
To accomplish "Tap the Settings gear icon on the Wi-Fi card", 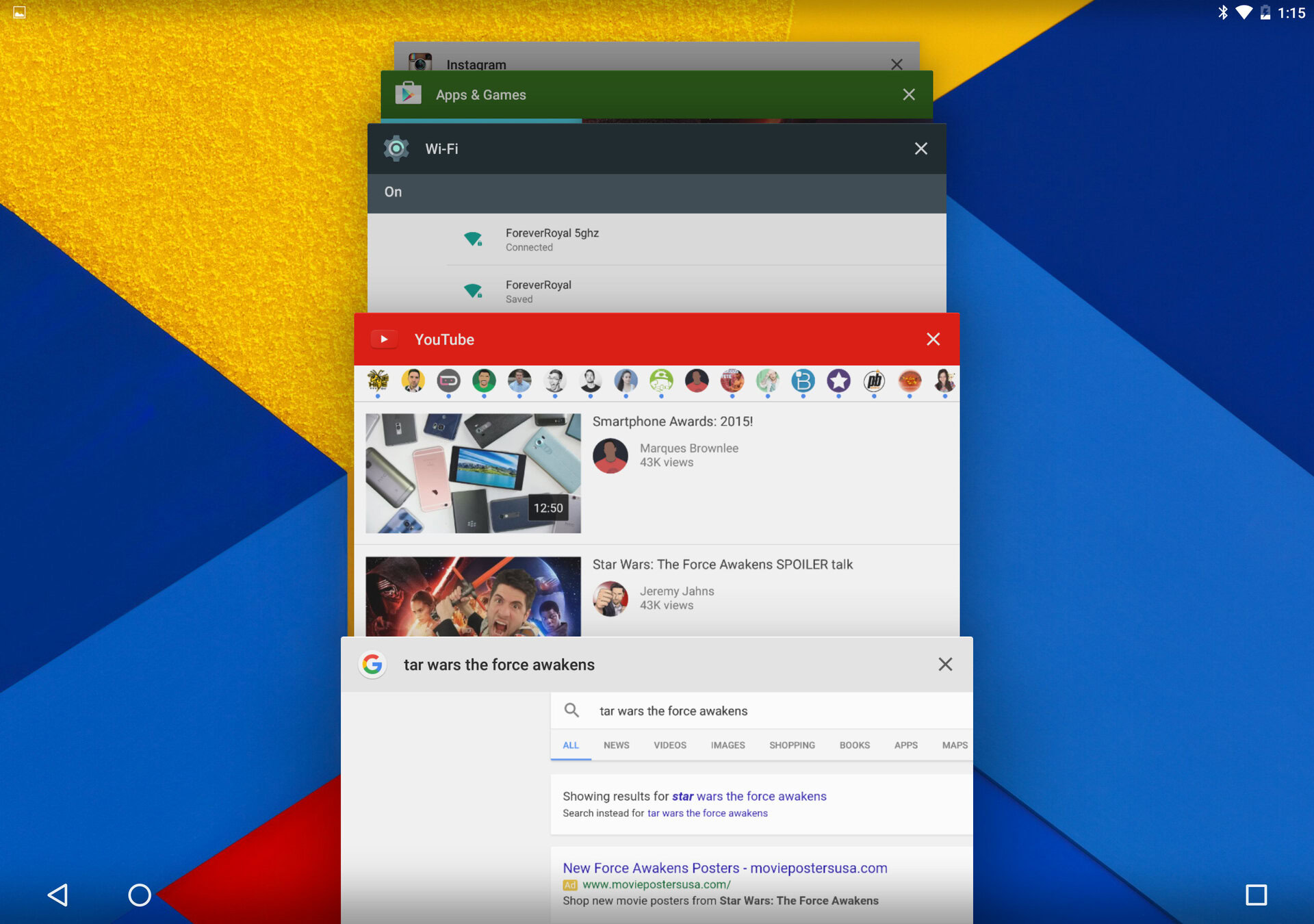I will pyautogui.click(x=396, y=149).
